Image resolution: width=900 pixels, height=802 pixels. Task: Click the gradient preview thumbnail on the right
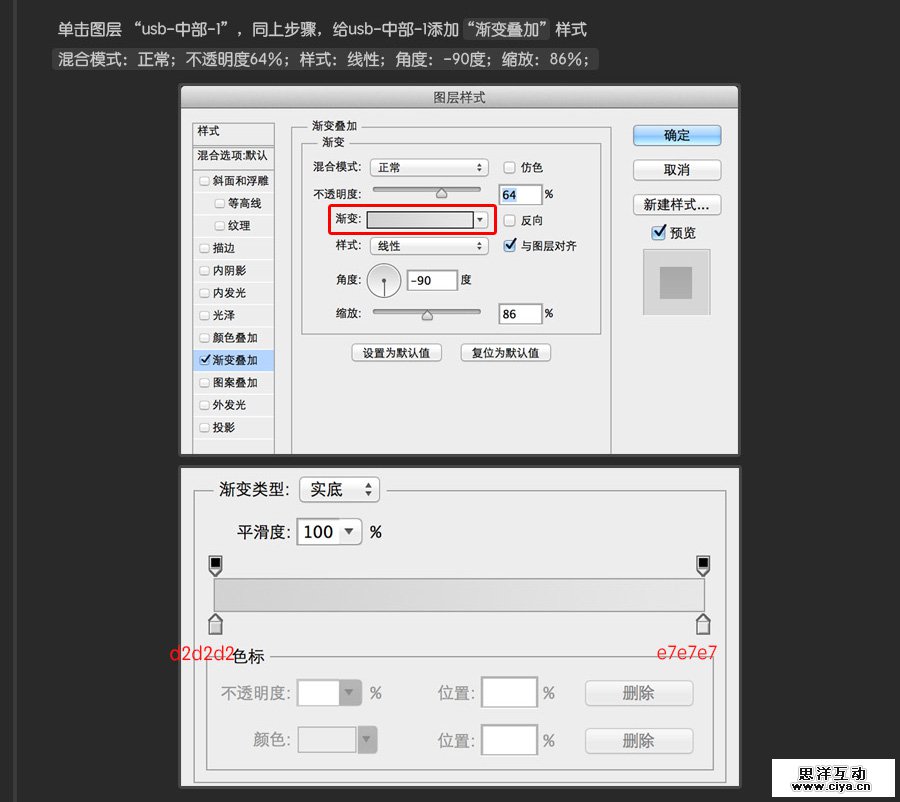(676, 281)
